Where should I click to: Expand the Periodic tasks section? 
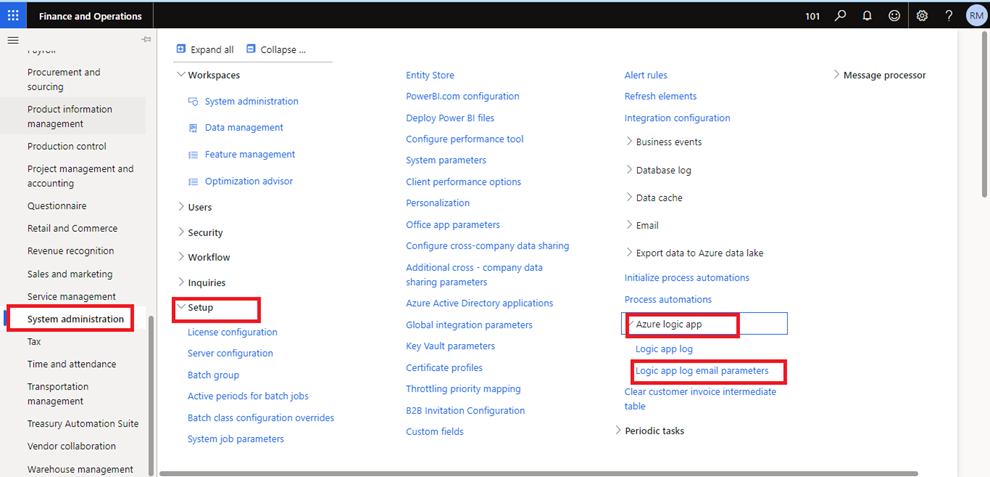pos(618,431)
